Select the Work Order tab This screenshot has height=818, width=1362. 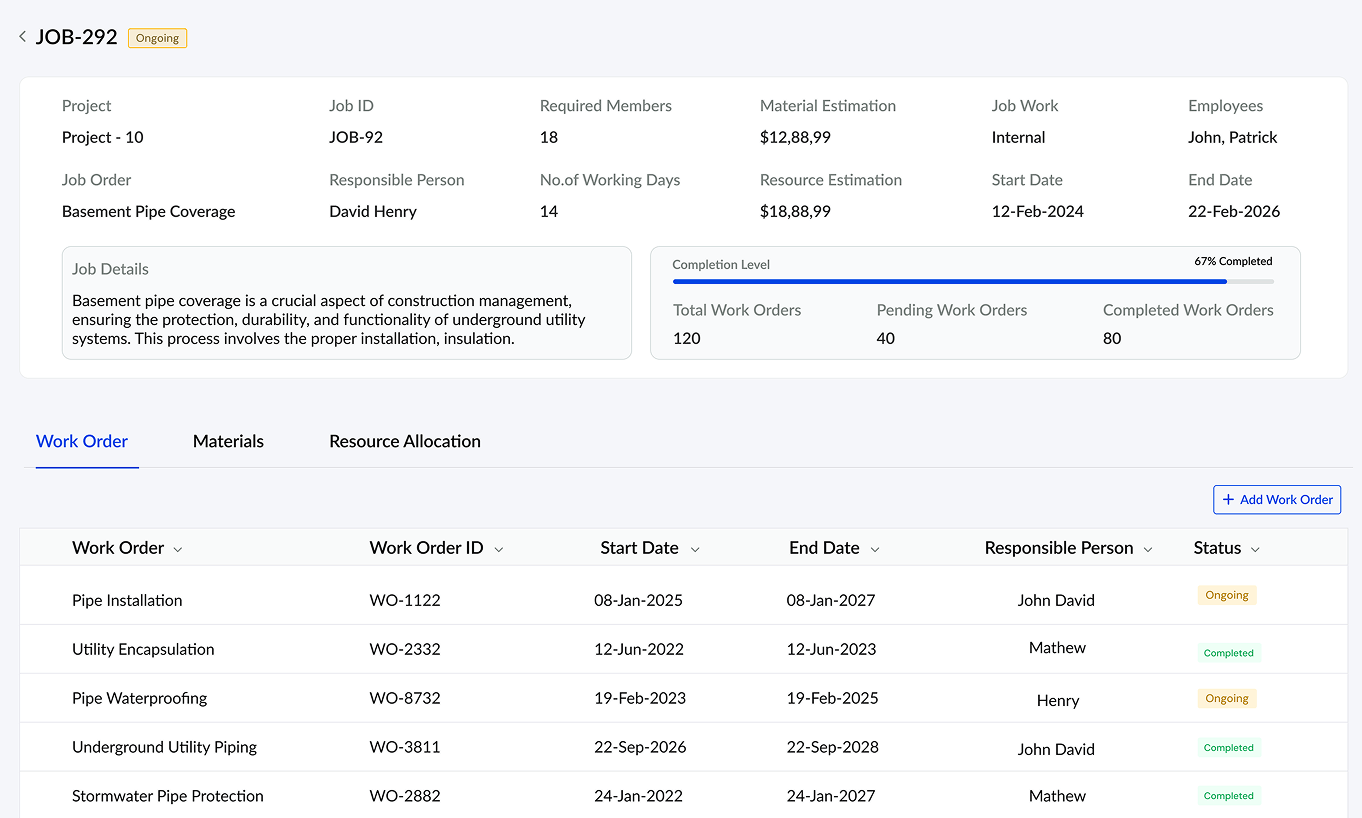(82, 441)
